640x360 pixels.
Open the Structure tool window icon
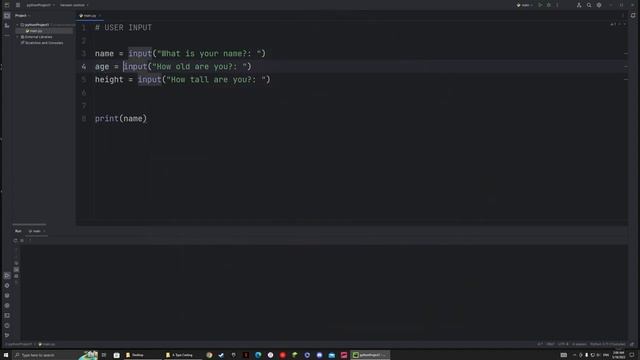(7, 25)
